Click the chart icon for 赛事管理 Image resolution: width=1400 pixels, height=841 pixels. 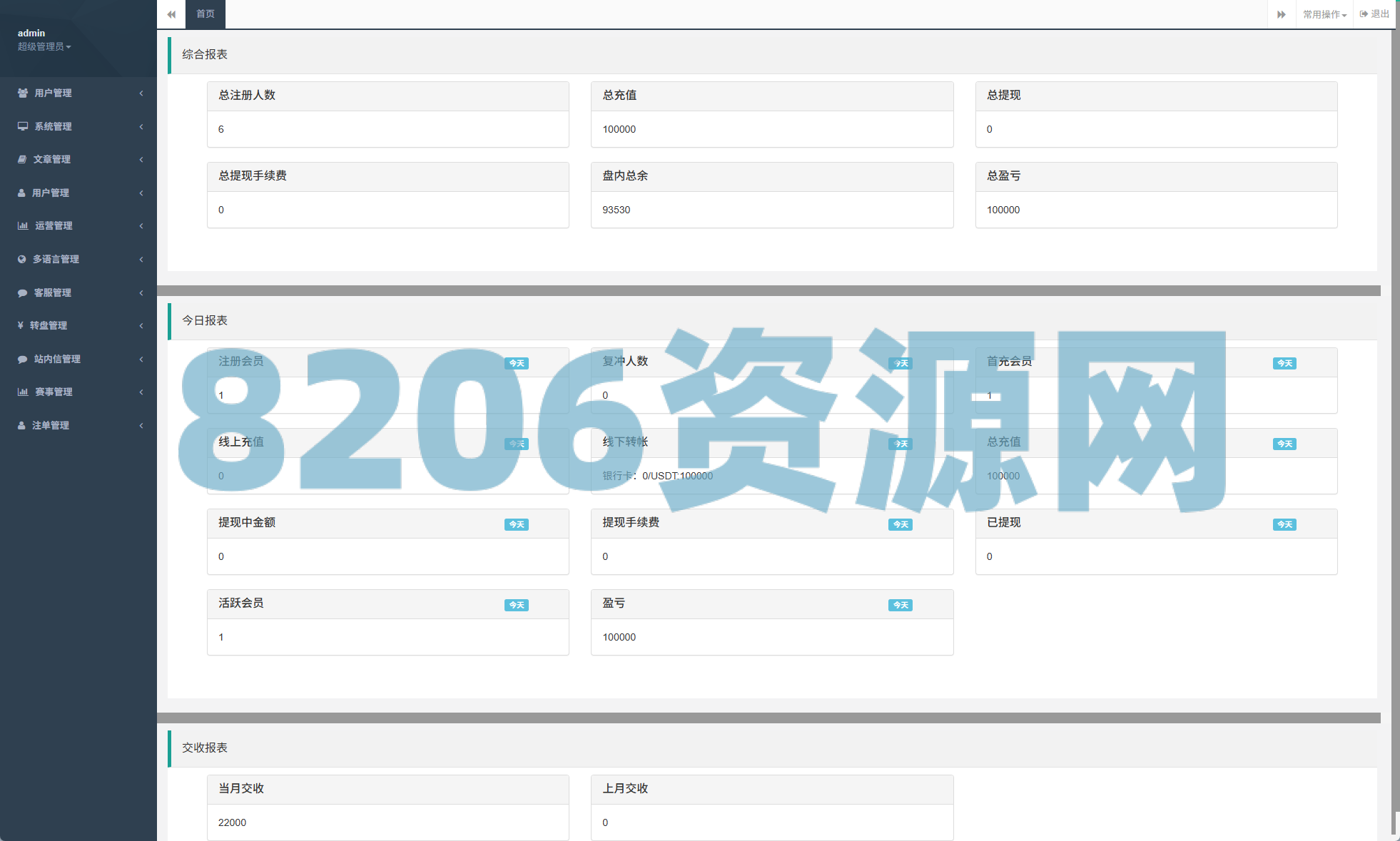[23, 392]
